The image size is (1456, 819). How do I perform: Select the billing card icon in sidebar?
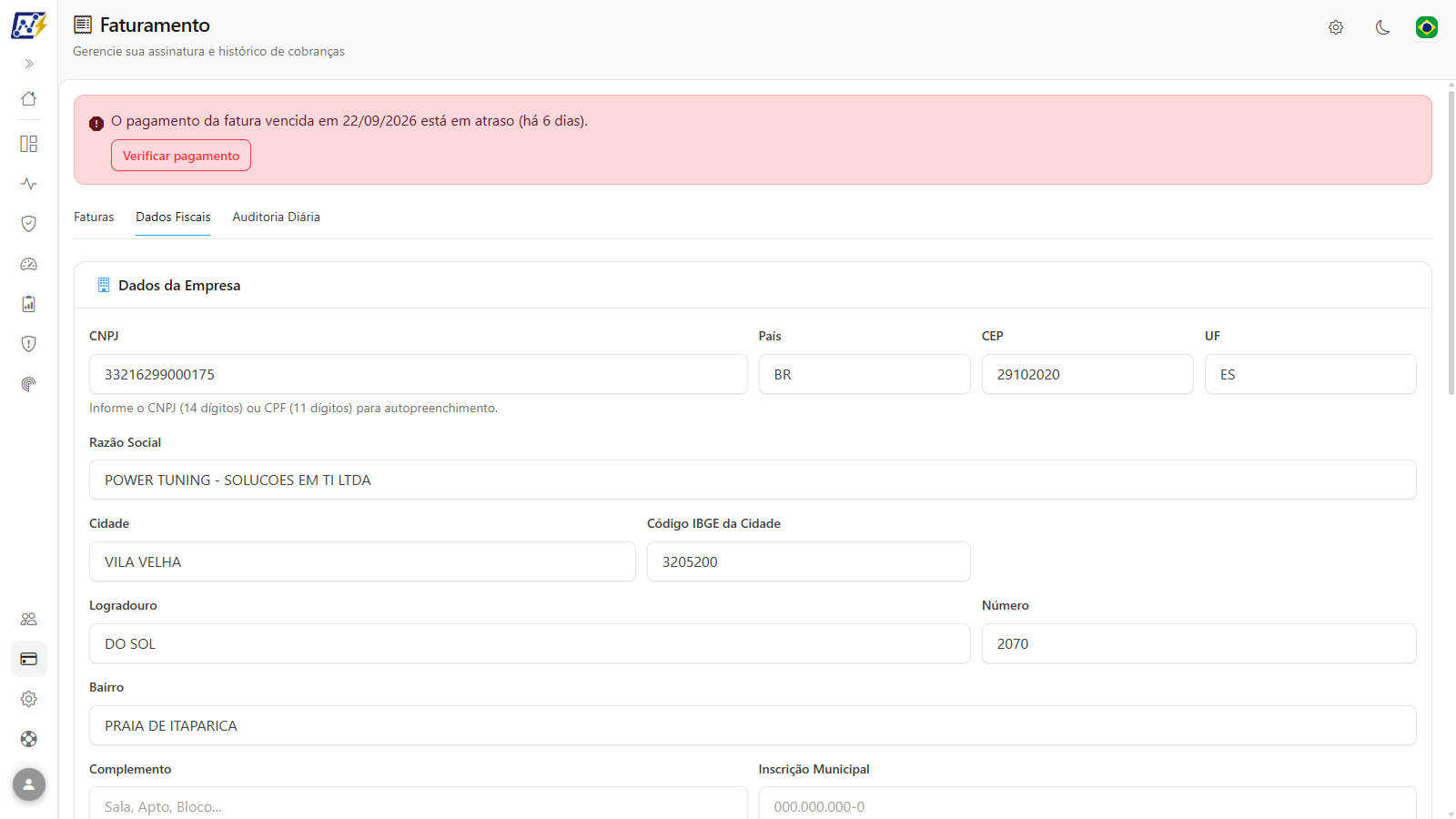(x=29, y=659)
